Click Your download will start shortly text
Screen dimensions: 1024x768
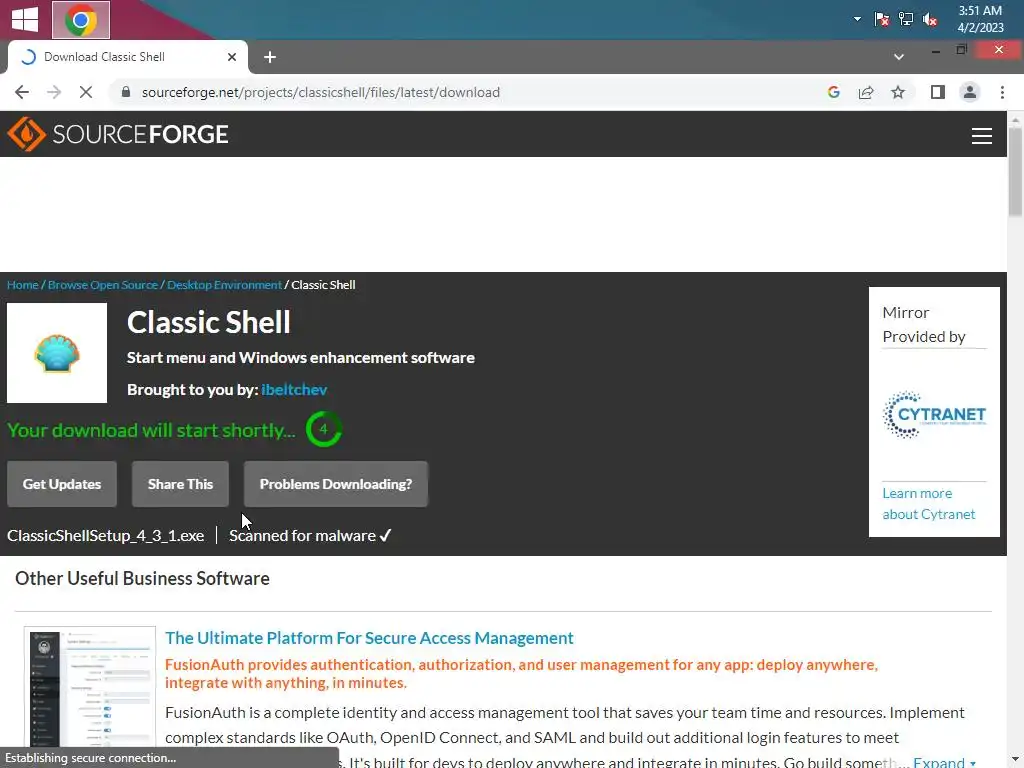coord(152,430)
